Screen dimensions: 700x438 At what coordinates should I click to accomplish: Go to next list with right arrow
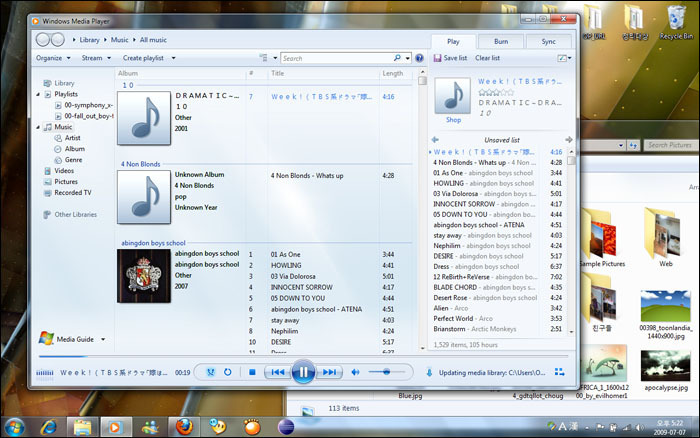[x=568, y=140]
